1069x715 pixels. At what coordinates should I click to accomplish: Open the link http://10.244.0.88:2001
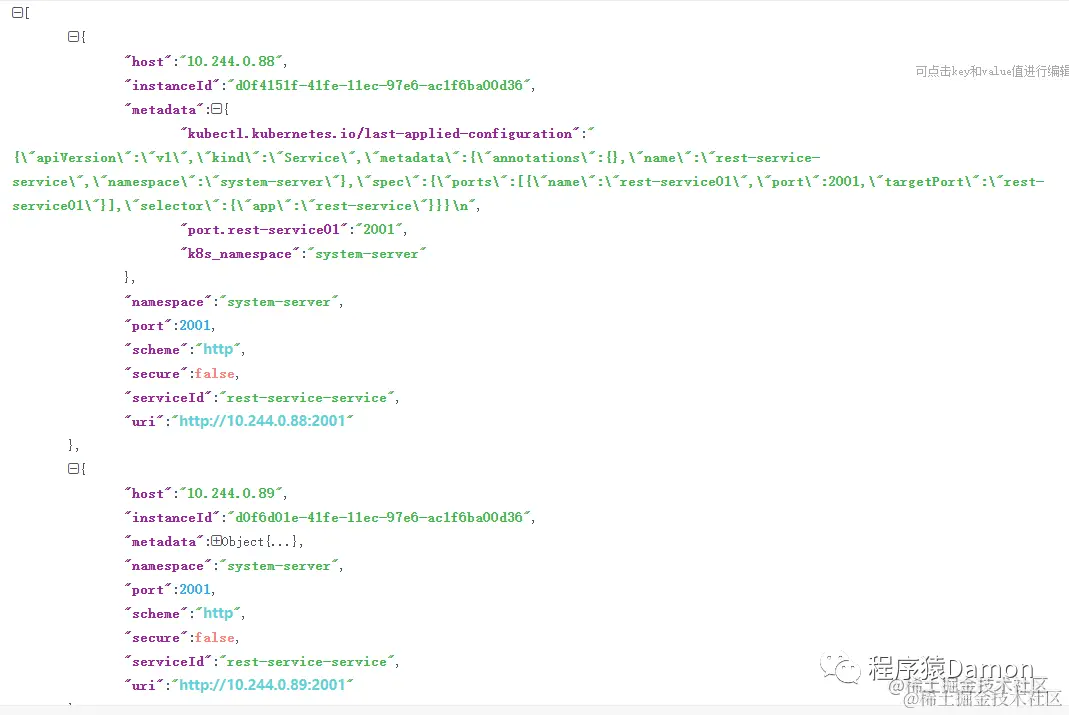click(x=262, y=421)
